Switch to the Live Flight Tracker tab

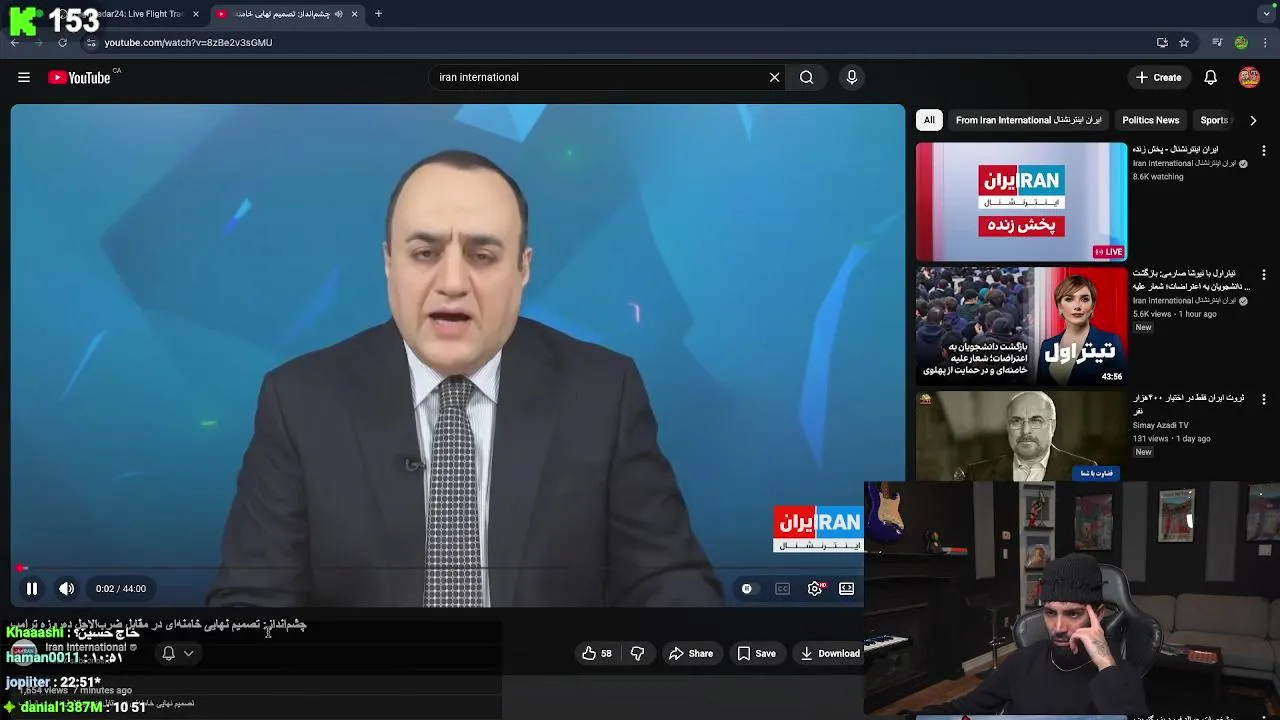[x=125, y=14]
